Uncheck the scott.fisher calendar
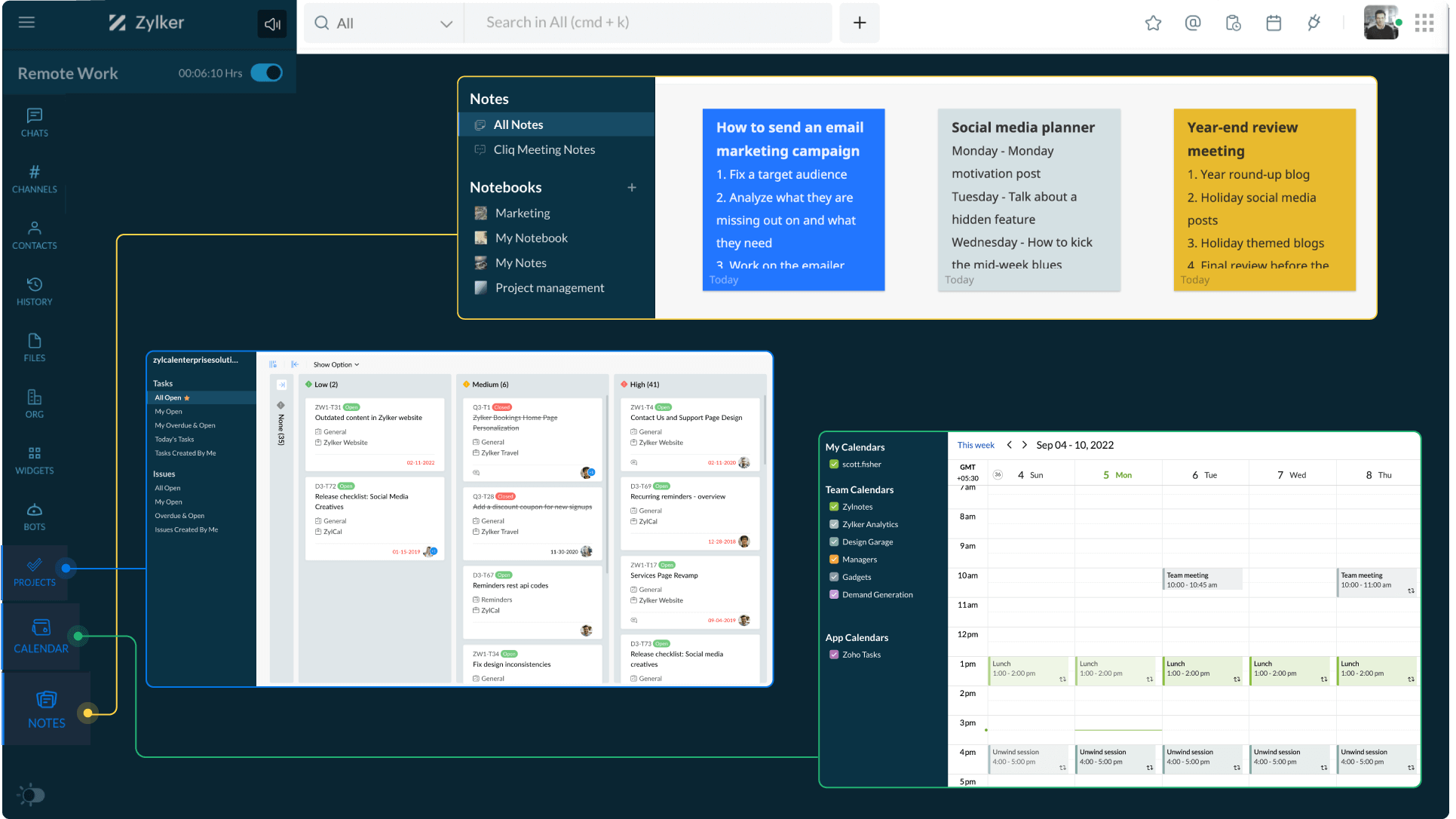The width and height of the screenshot is (1456, 819). point(834,465)
